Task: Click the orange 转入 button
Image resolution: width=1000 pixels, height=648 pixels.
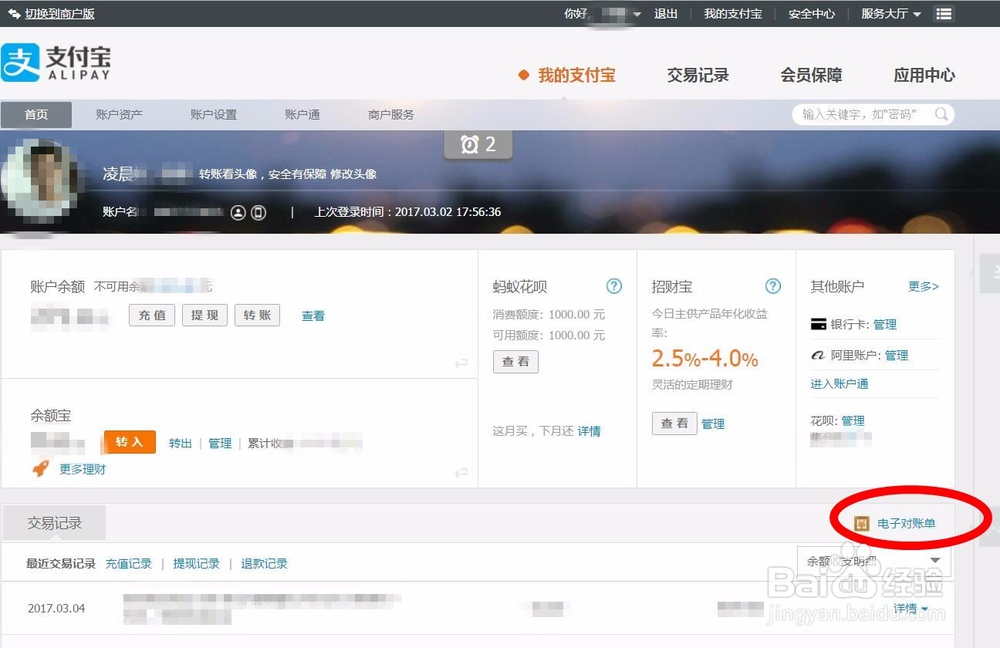Action: pyautogui.click(x=129, y=442)
